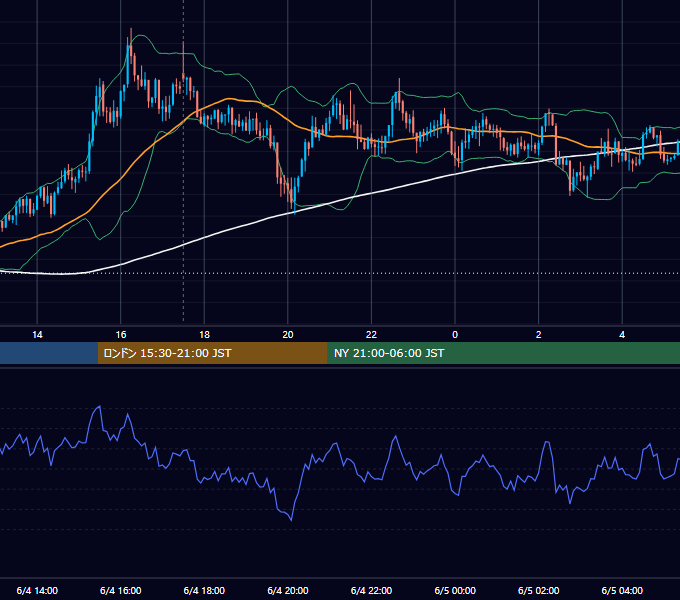The height and width of the screenshot is (600, 680).
Task: Click hour label 18 on the price chart axis
Action: (x=204, y=335)
